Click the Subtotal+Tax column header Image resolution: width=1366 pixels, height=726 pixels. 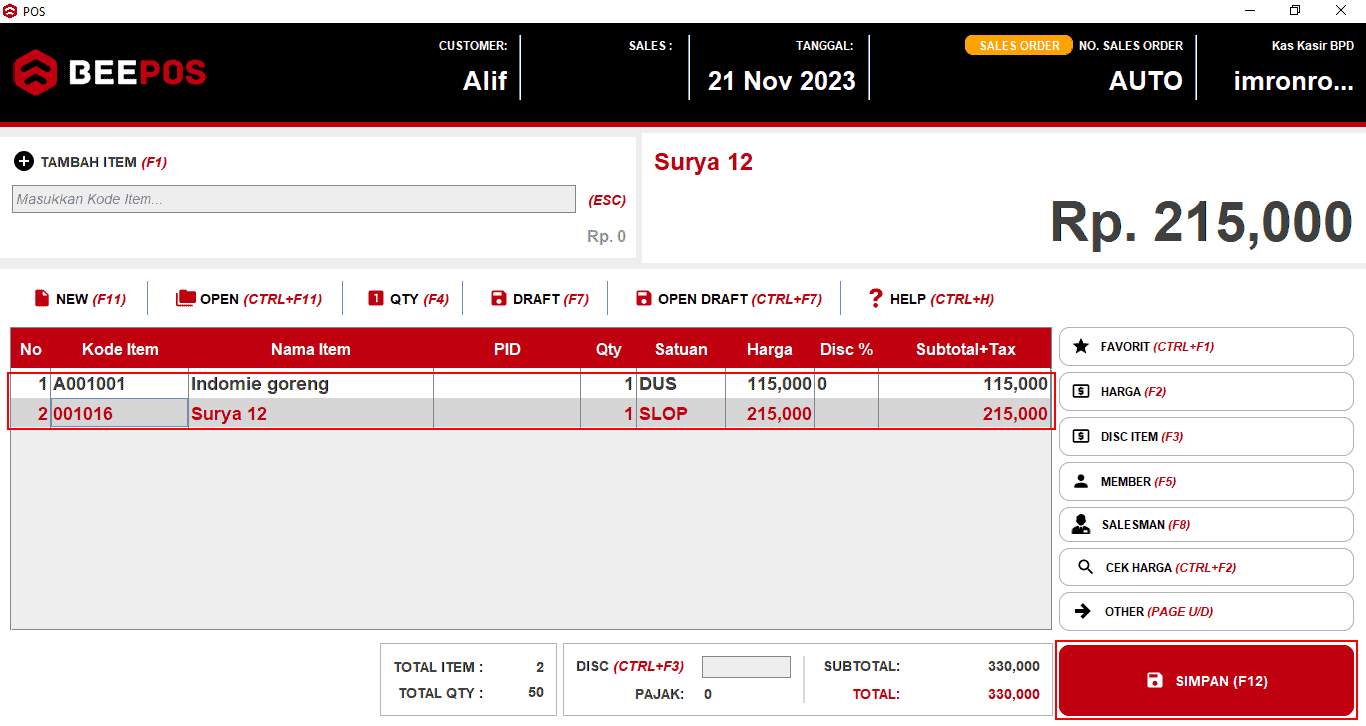(x=965, y=349)
